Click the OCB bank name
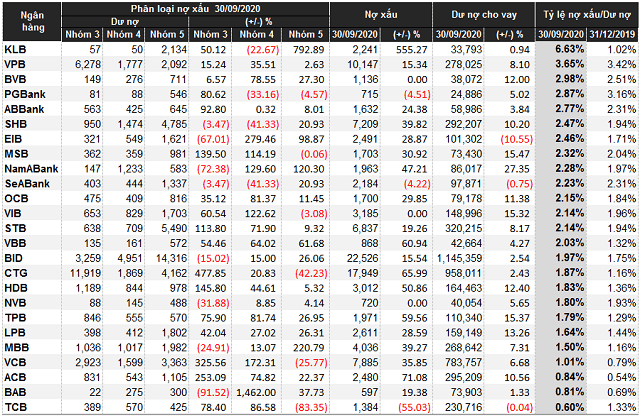640x418 pixels. 16,198
